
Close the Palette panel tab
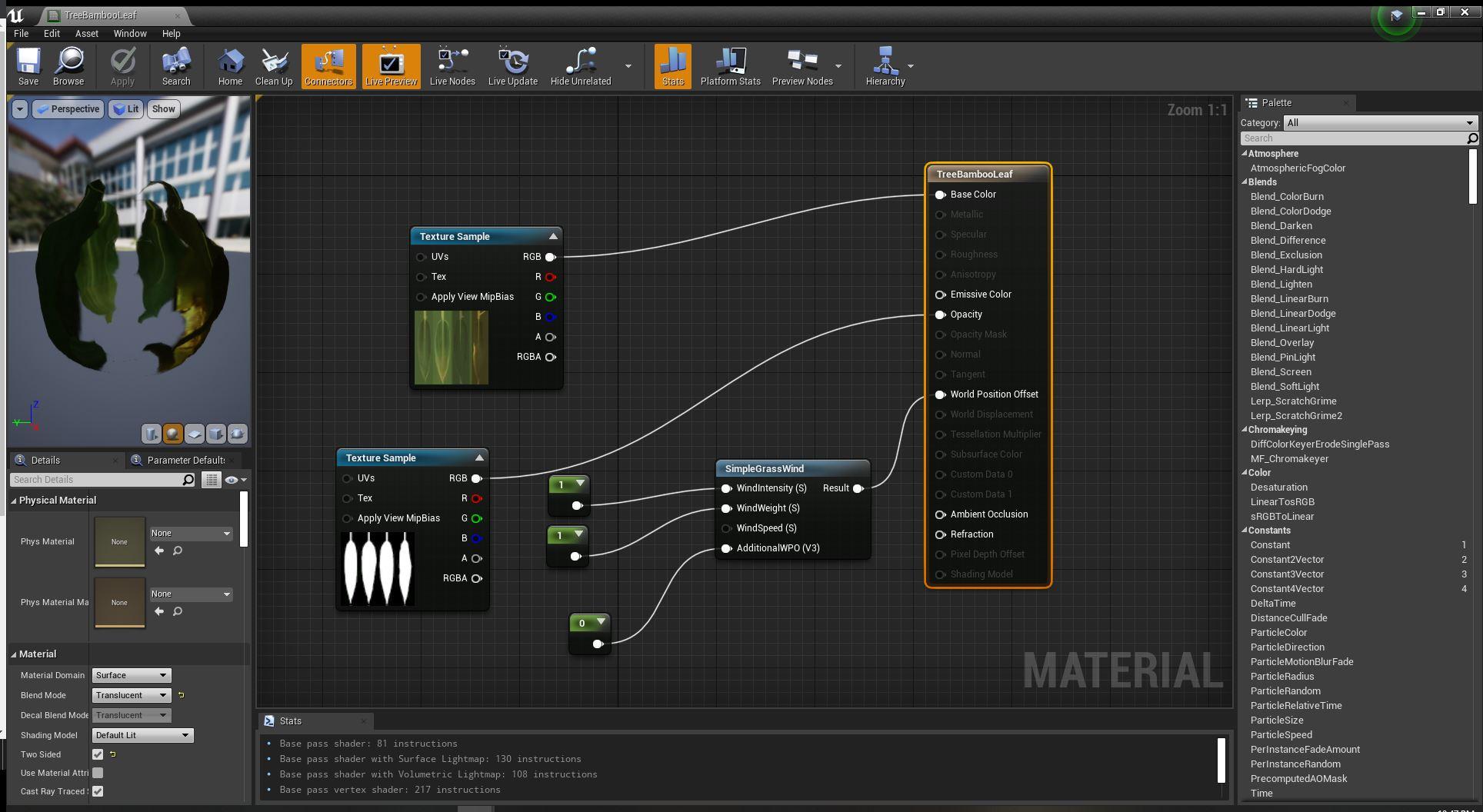(x=1345, y=103)
